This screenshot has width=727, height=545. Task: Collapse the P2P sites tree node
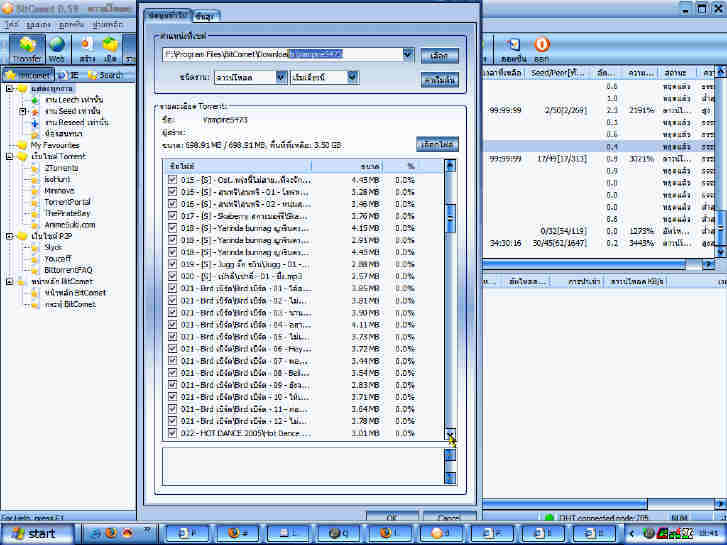point(9,236)
